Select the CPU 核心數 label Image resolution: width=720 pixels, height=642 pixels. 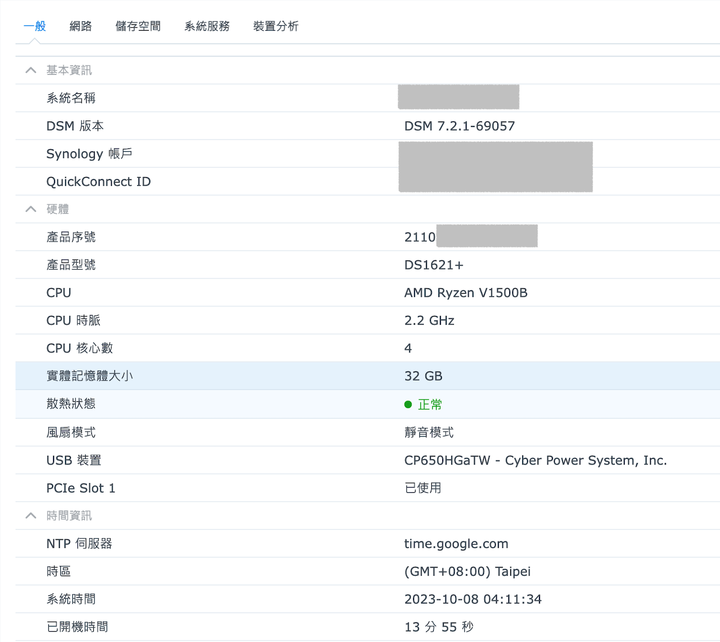tap(79, 349)
